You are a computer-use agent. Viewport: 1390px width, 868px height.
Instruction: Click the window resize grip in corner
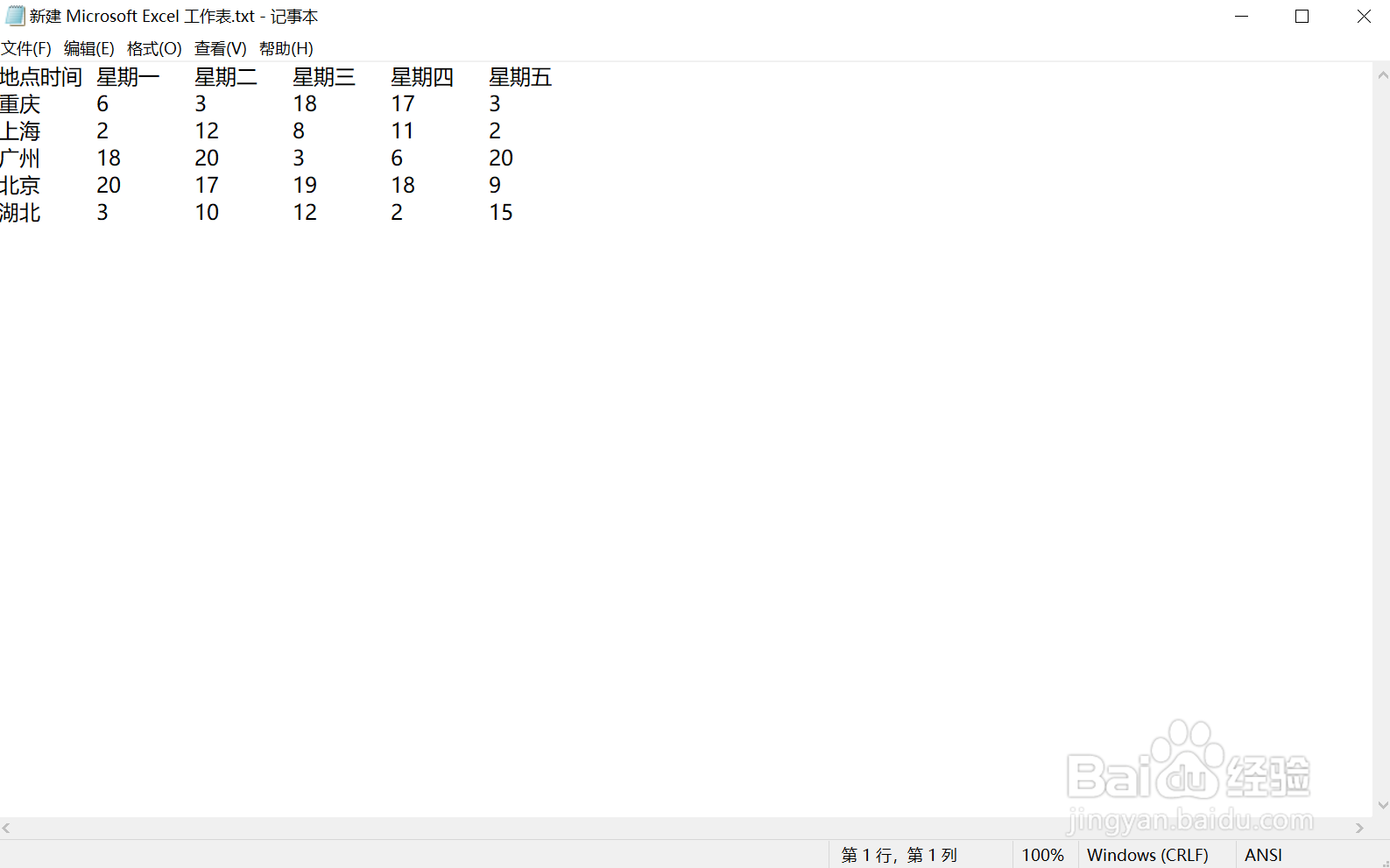(x=1384, y=862)
